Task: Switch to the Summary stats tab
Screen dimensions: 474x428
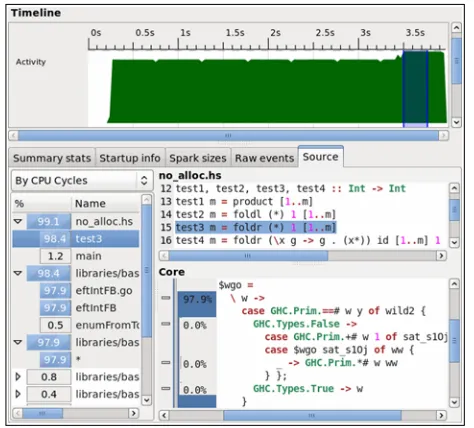Action: pos(52,158)
